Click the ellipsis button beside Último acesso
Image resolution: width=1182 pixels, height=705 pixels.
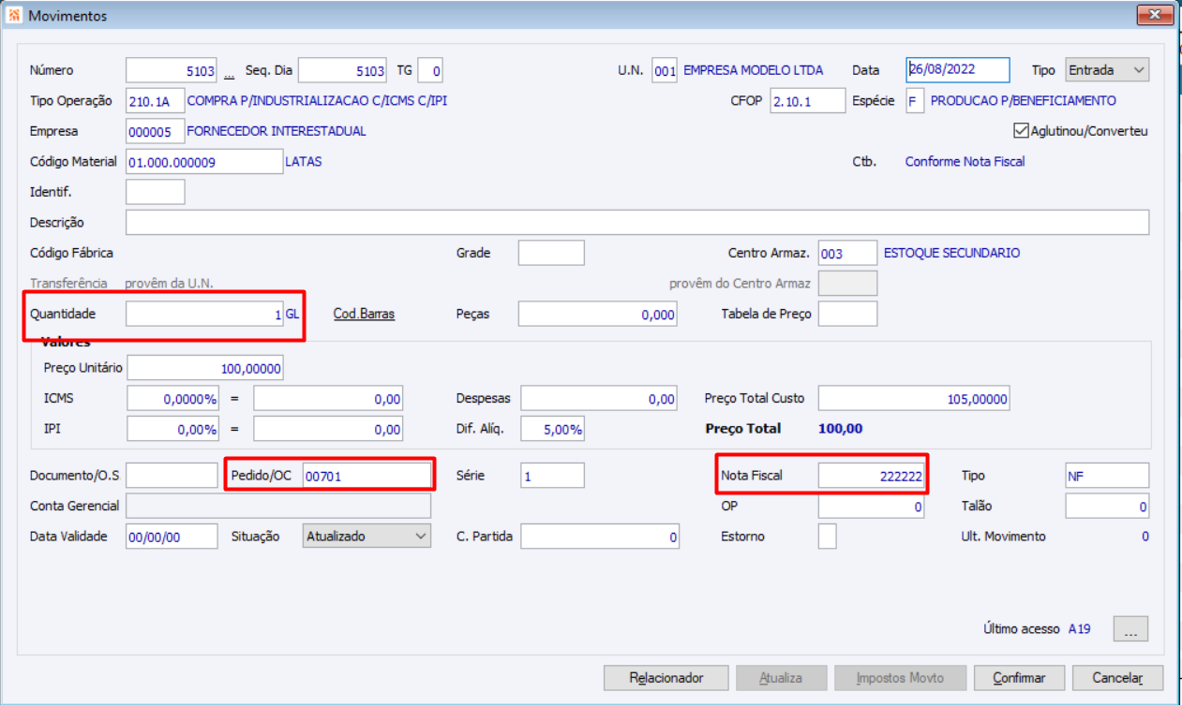pyautogui.click(x=1130, y=629)
